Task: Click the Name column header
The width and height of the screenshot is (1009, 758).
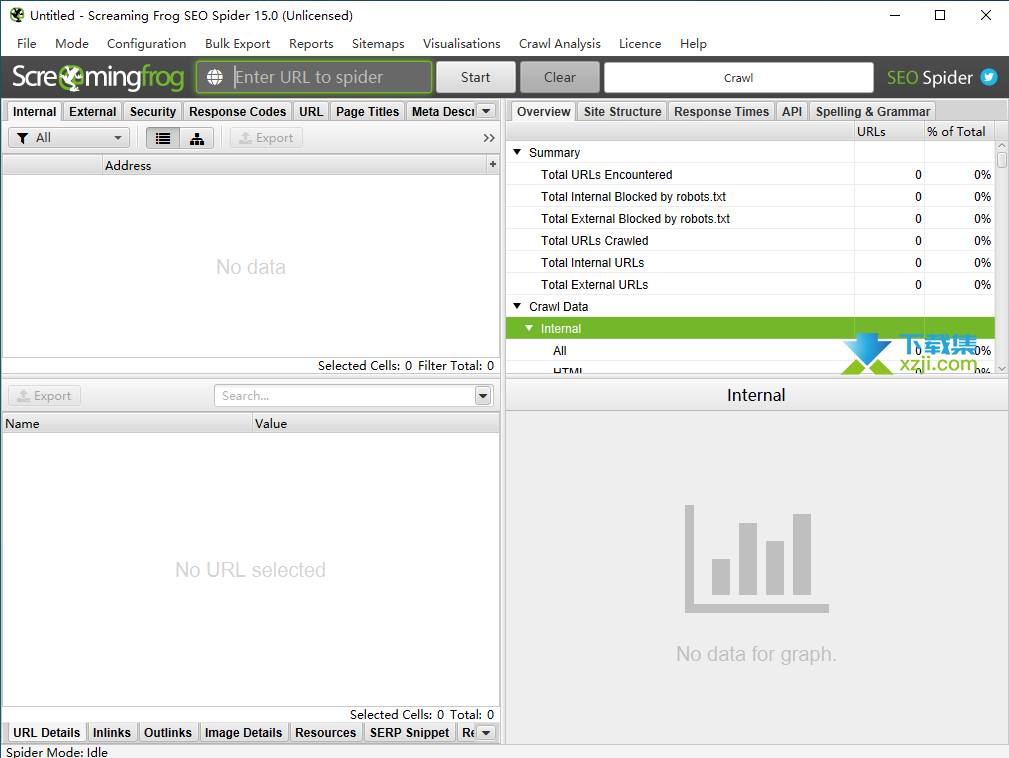Action: tap(127, 423)
